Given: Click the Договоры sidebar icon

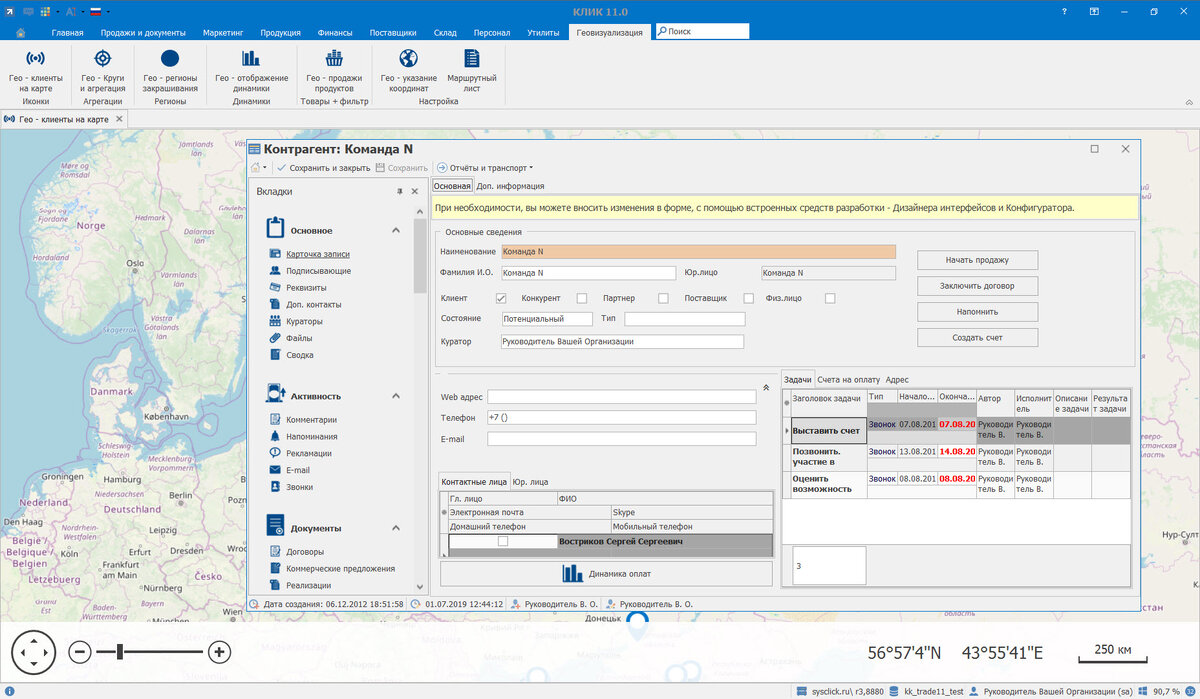Looking at the screenshot, I should [275, 552].
